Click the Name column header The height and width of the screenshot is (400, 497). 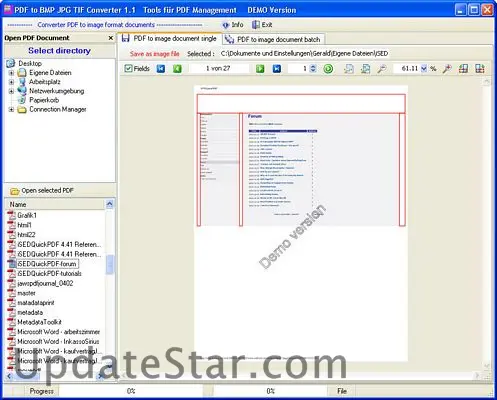[55, 204]
